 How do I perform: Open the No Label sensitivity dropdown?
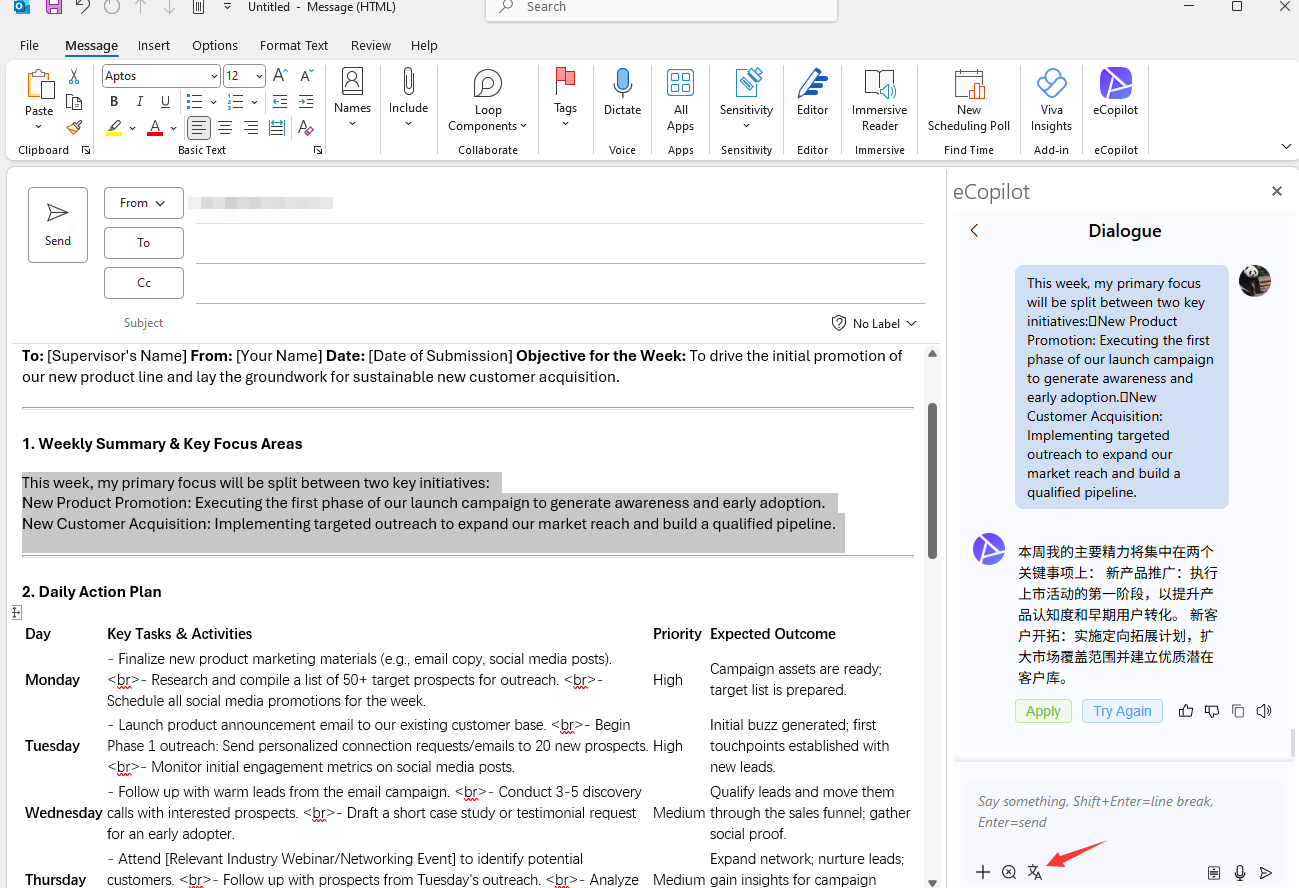pos(875,323)
